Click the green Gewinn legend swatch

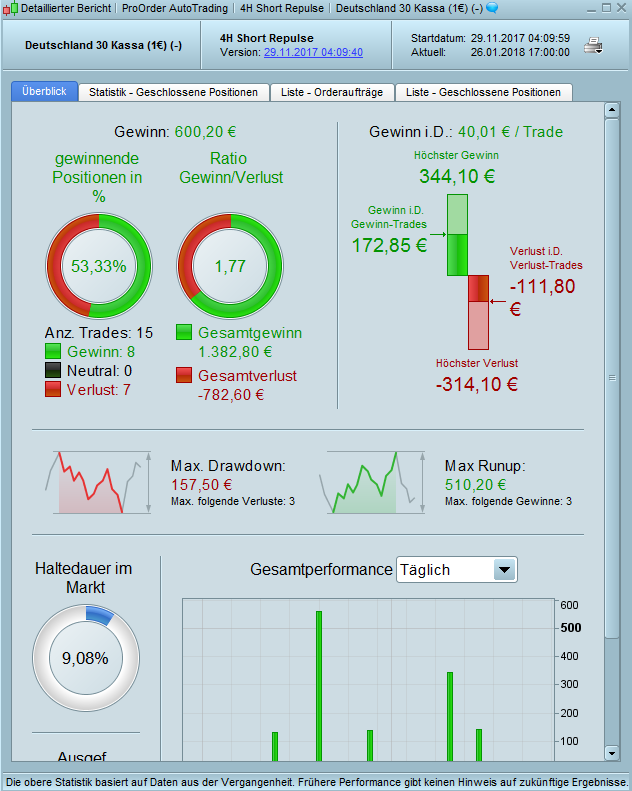(53, 351)
